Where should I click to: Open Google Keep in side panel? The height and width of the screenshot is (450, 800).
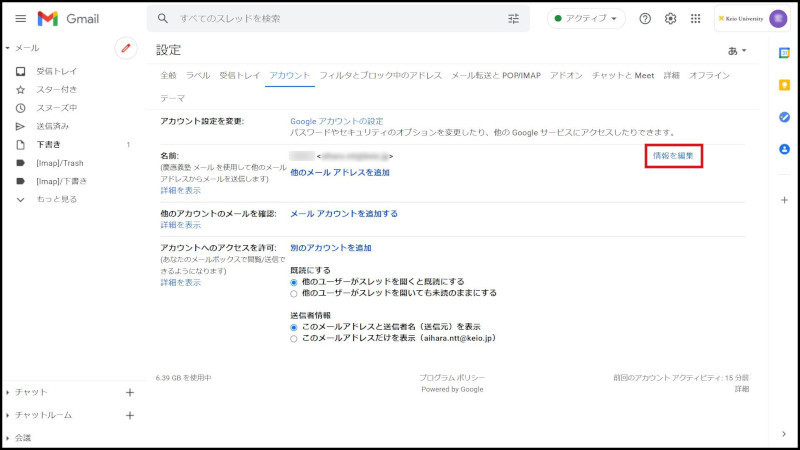784,84
